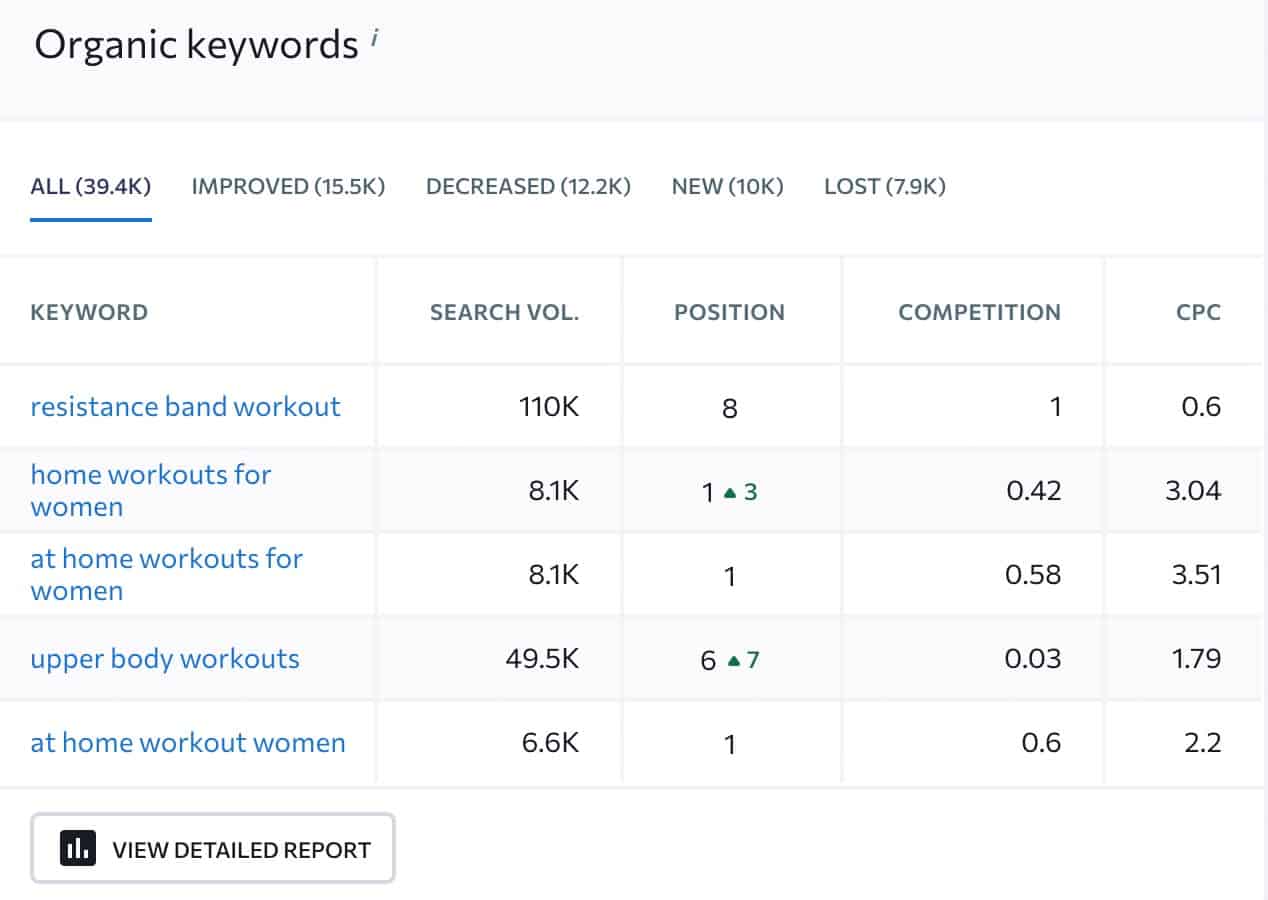This screenshot has height=900, width=1268.
Task: Select the upper body workouts keyword
Action: 163,658
